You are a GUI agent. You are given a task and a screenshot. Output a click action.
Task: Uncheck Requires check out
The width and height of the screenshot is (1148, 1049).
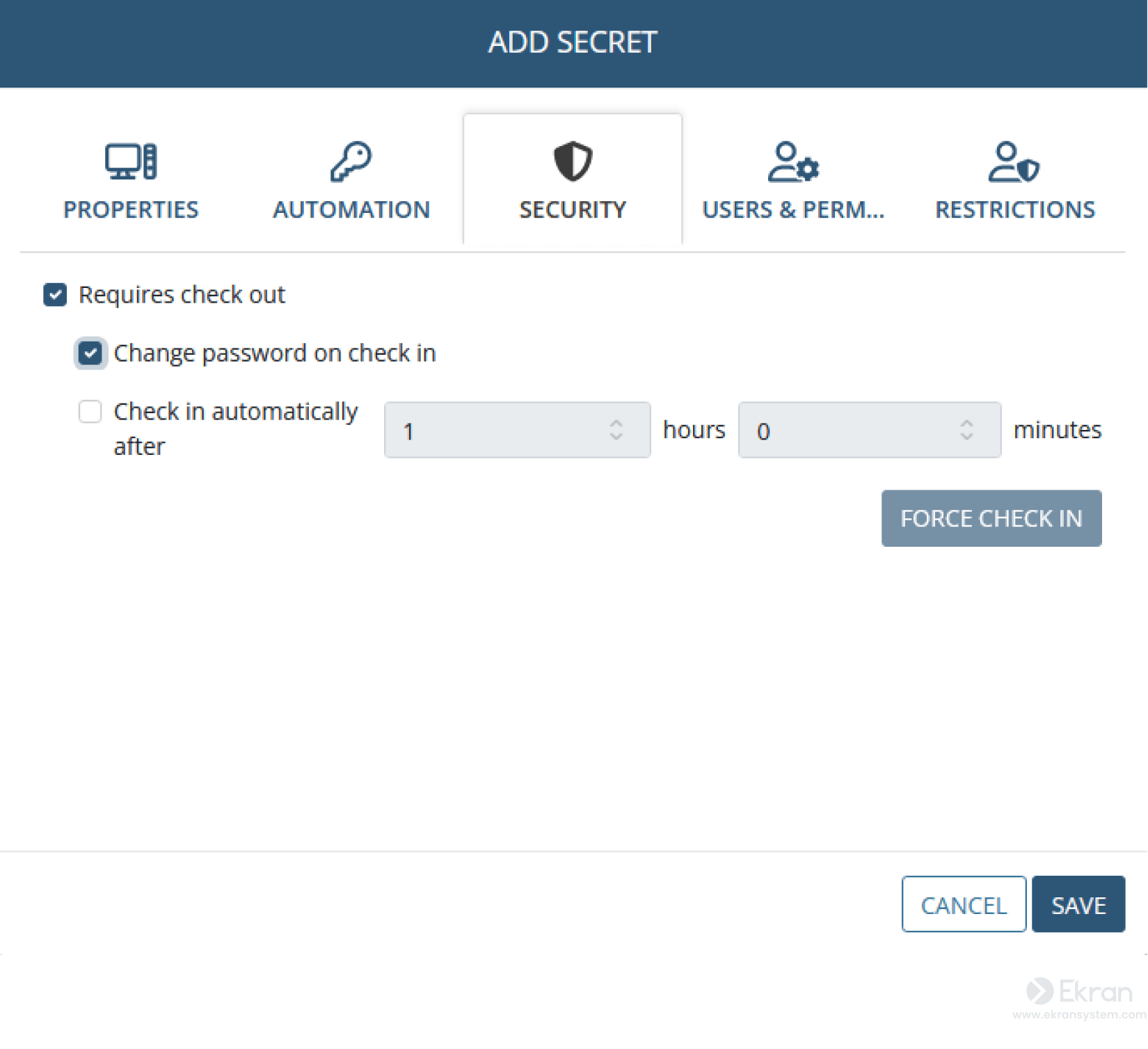click(x=55, y=295)
